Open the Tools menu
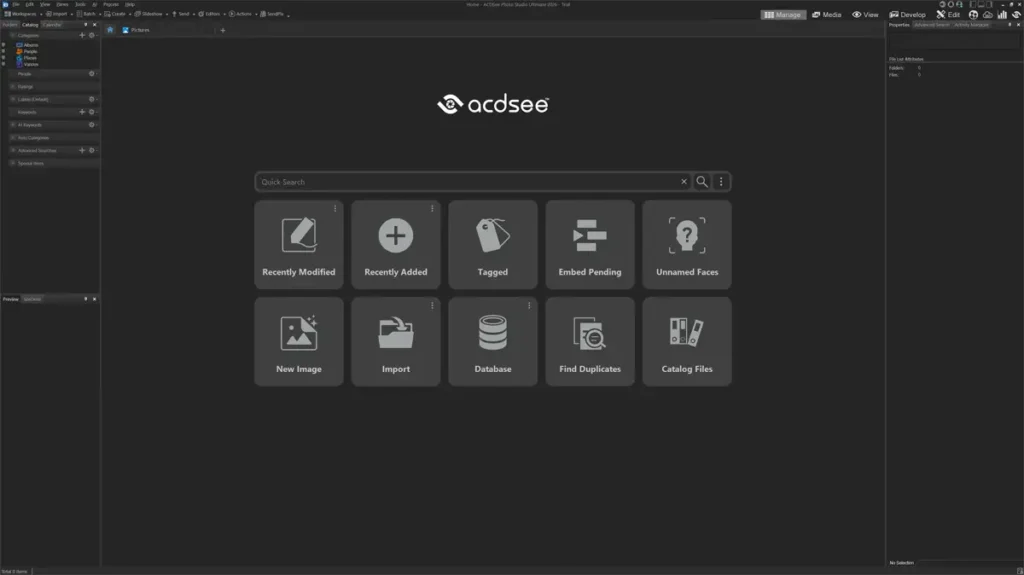 [80, 4]
